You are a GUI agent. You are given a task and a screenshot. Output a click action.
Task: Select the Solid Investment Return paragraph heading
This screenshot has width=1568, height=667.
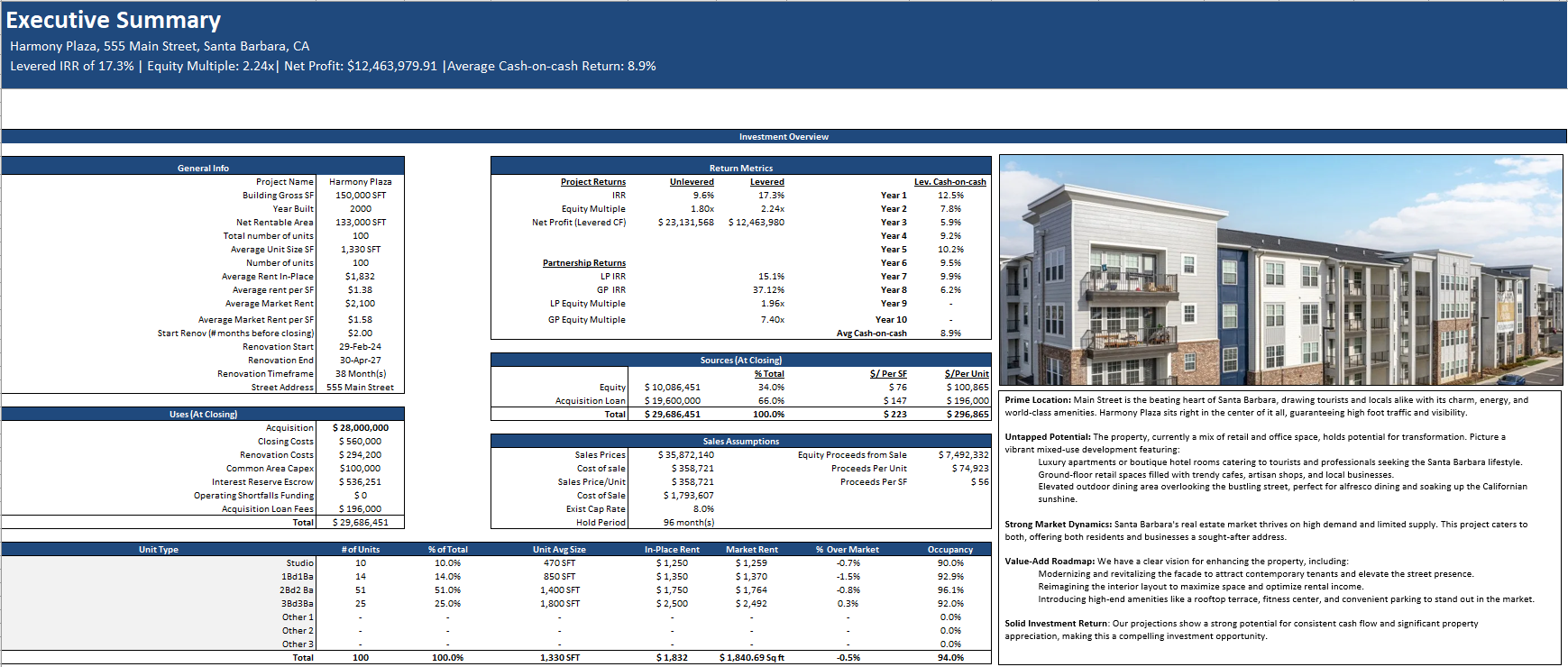(1056, 624)
